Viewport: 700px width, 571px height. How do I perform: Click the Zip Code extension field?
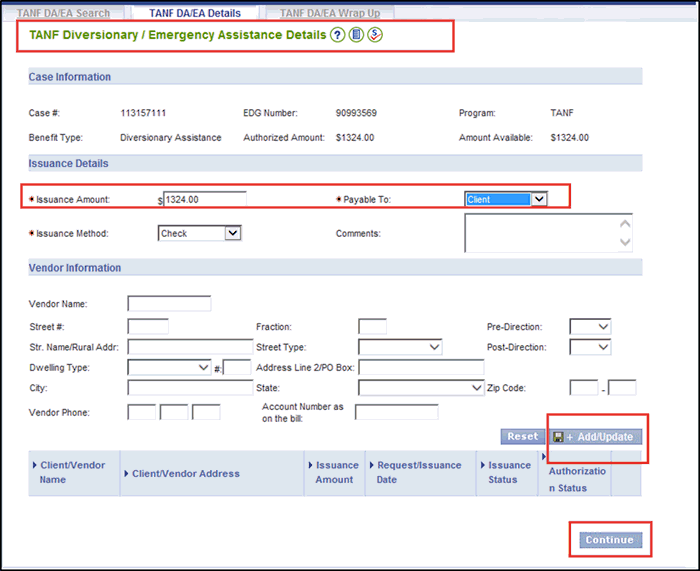click(x=622, y=388)
